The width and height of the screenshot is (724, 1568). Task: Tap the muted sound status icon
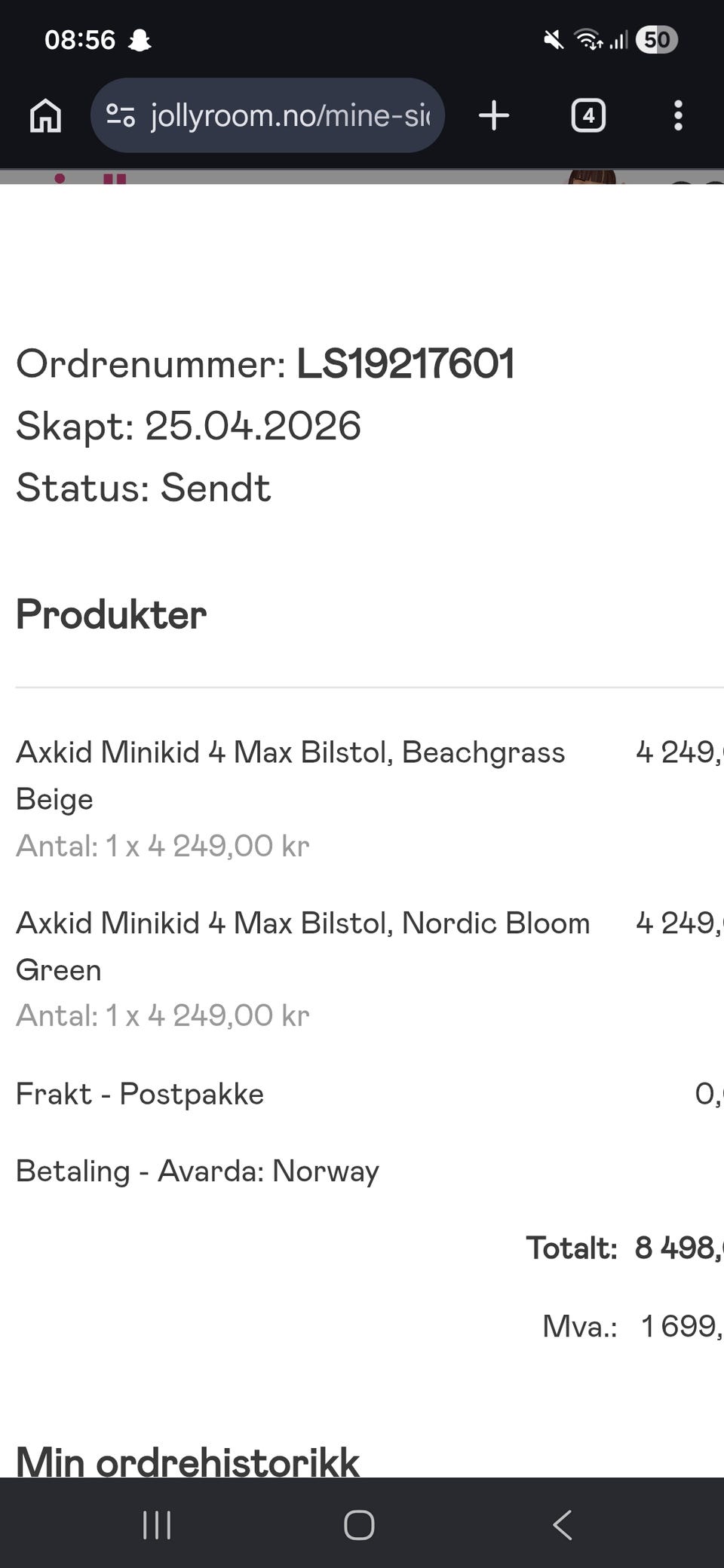[x=554, y=40]
